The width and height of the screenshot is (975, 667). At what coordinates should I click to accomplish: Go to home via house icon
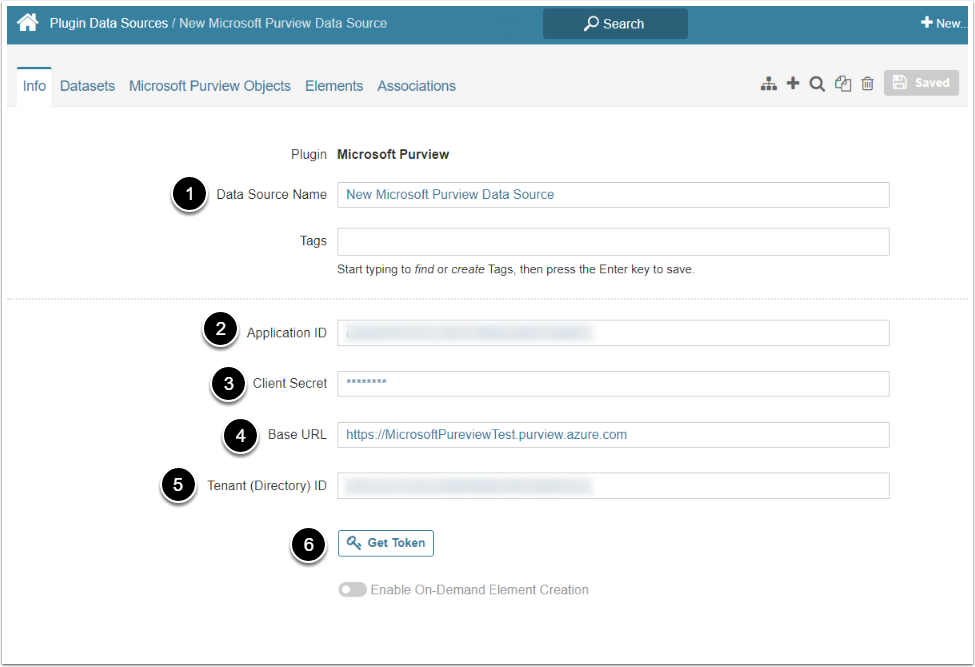coord(27,23)
